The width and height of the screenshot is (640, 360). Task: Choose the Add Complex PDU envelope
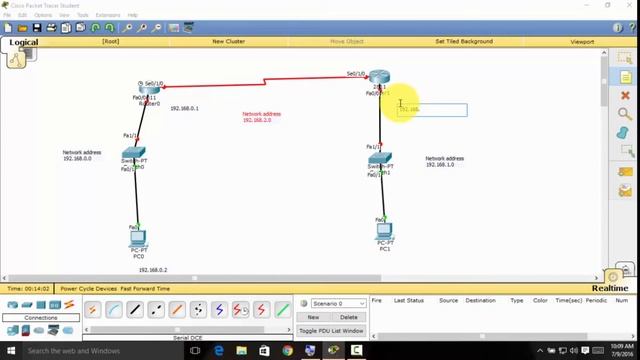tap(625, 190)
